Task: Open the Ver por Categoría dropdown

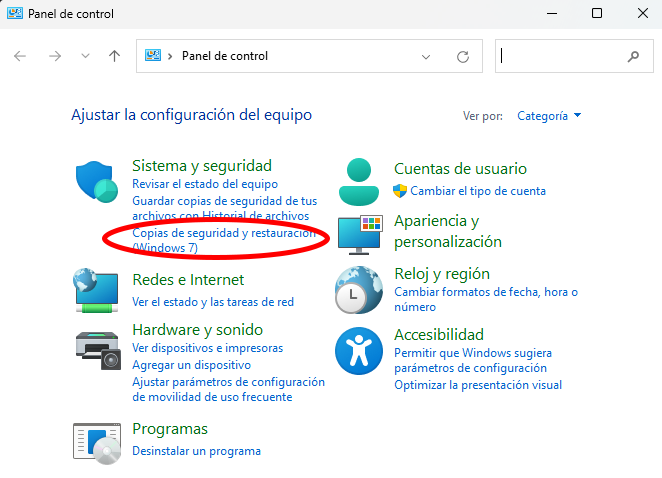Action: coord(549,116)
